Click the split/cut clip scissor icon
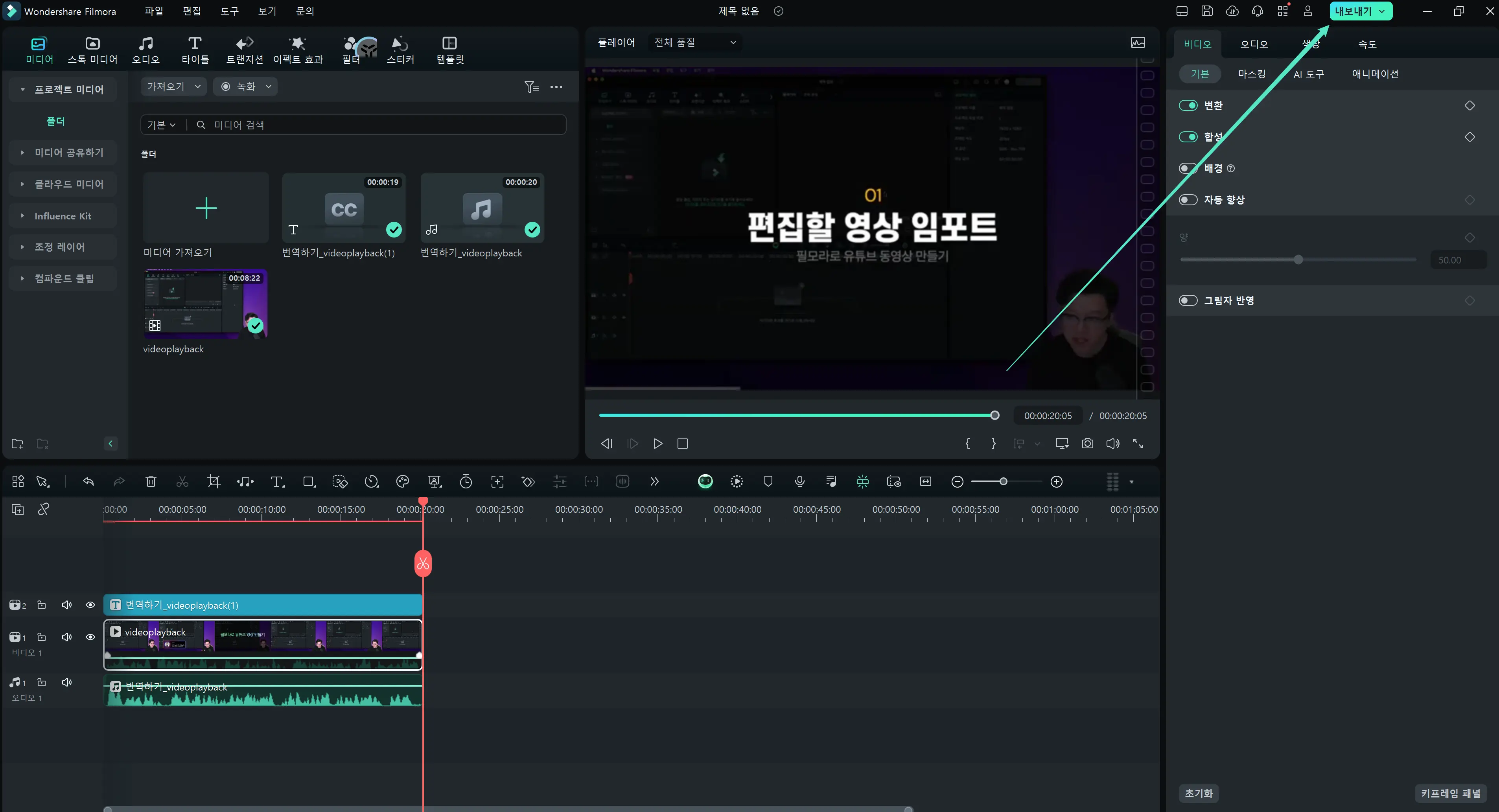The height and width of the screenshot is (812, 1499). click(182, 481)
